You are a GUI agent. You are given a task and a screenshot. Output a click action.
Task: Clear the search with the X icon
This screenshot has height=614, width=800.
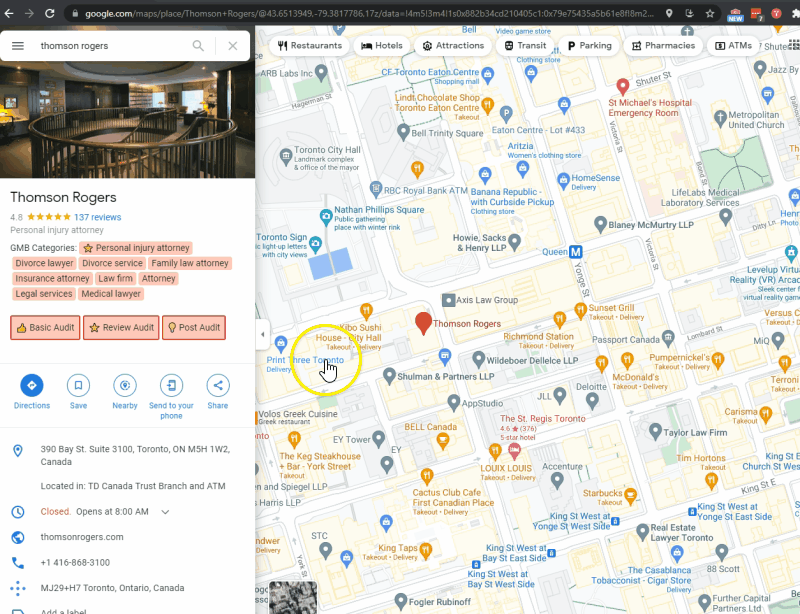click(233, 46)
